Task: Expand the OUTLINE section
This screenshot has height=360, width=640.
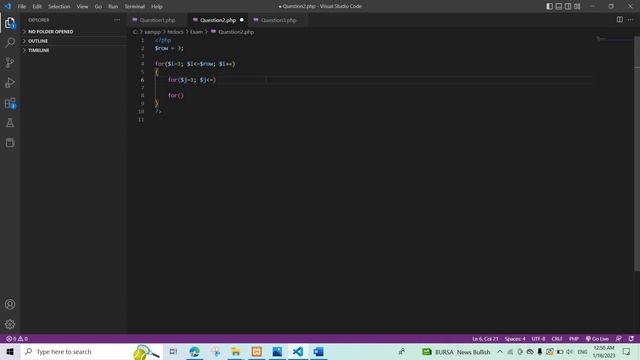Action: click(74, 41)
